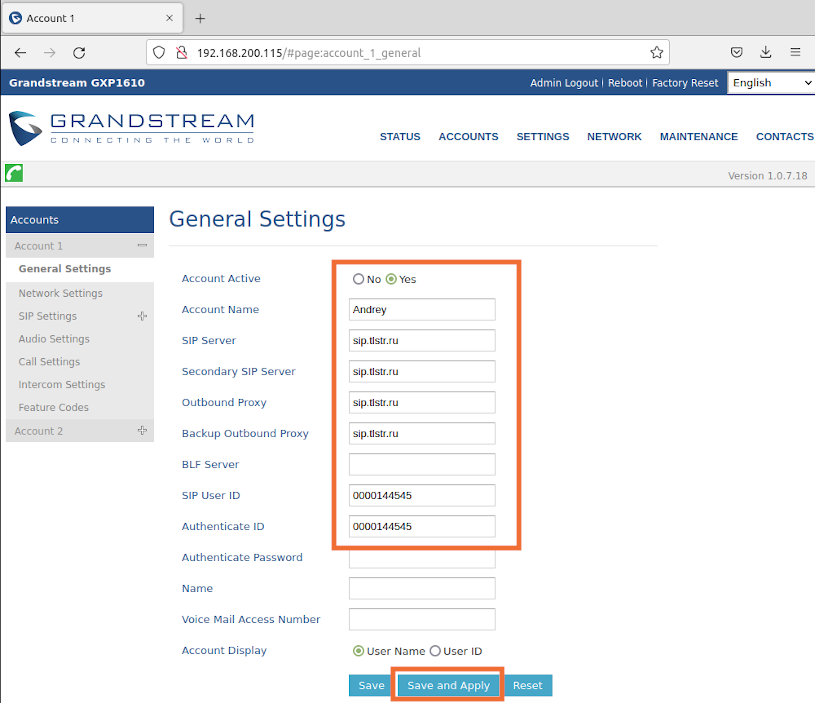Bookmark this page with the star icon
Screen dimensions: 815x703
click(x=656, y=52)
